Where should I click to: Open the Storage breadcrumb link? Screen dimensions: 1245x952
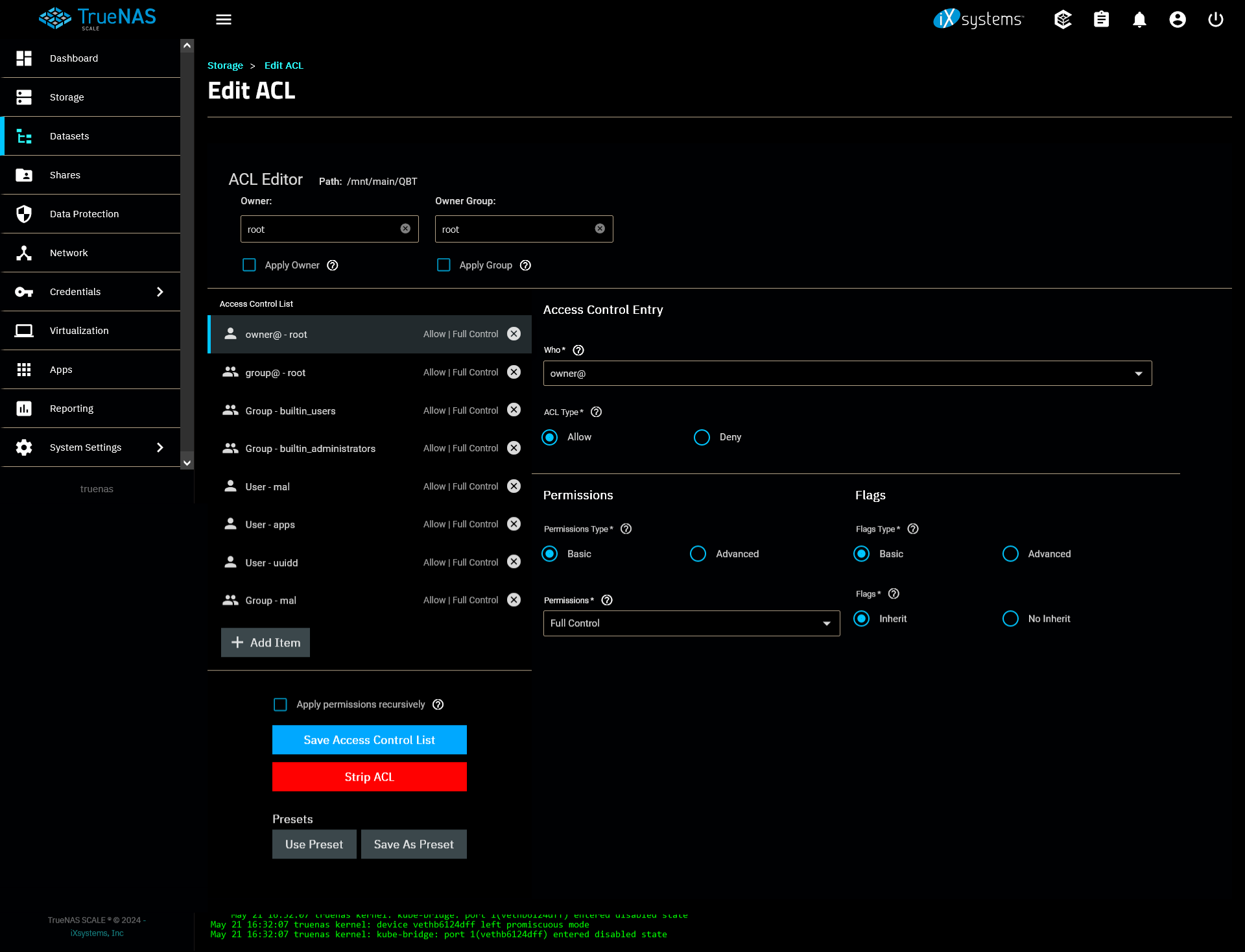coord(224,65)
